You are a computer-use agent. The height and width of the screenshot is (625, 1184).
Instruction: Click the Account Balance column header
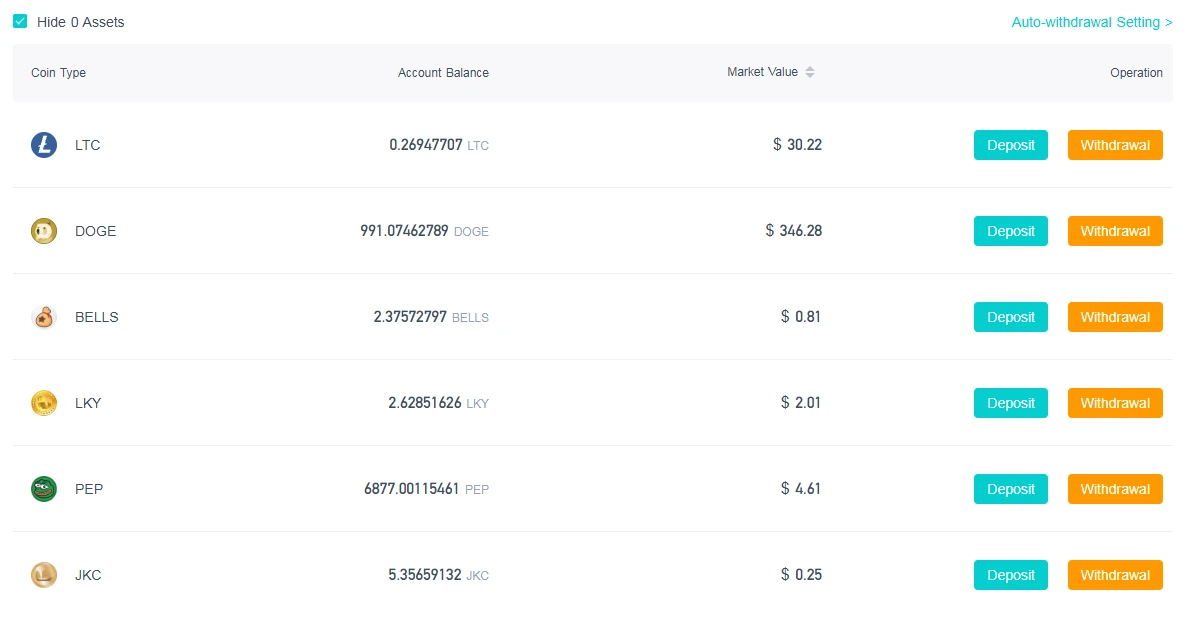443,72
